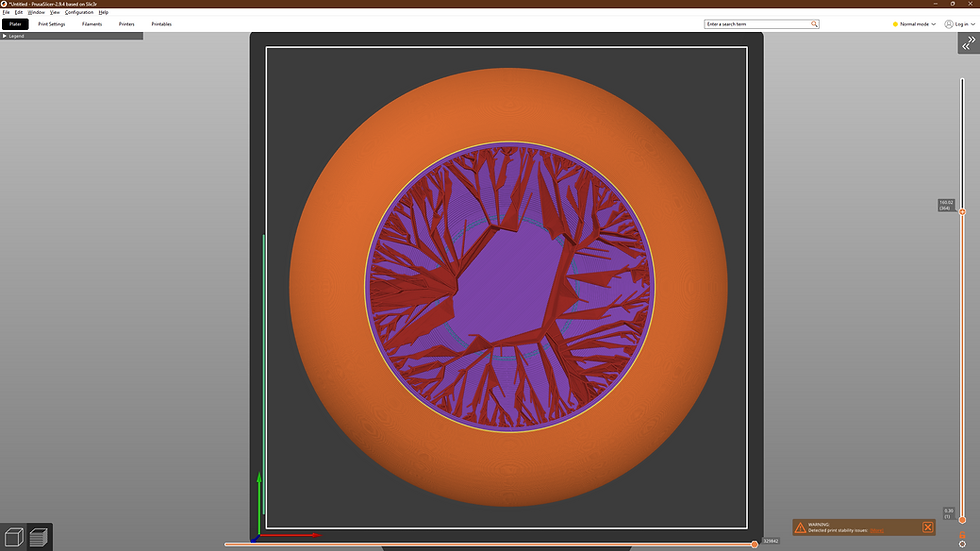The image size is (980, 551).
Task: Open the Window menu
Action: point(36,12)
